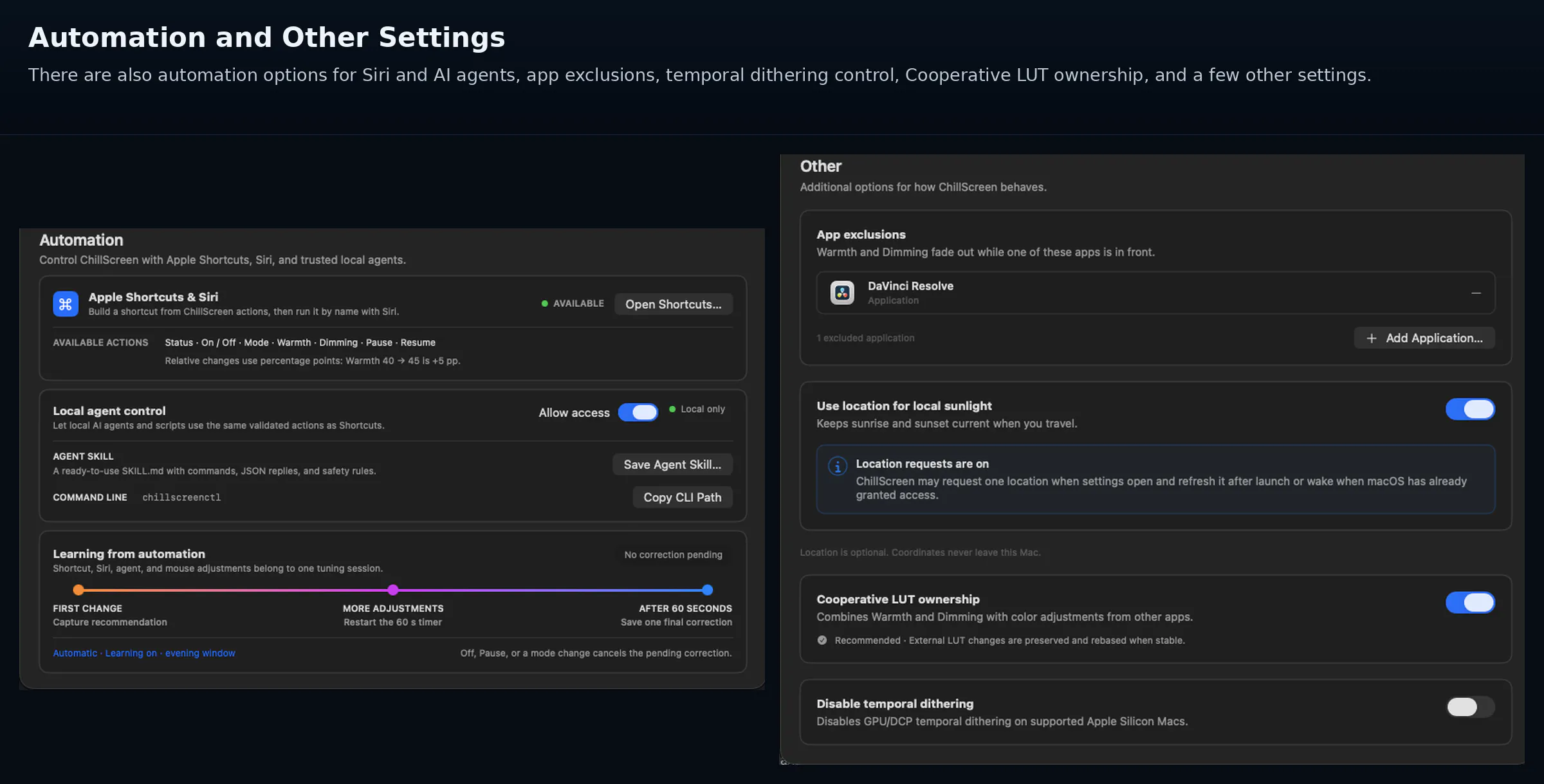Click Save one final correction text
This screenshot has width=1544, height=784.
pyautogui.click(x=676, y=623)
